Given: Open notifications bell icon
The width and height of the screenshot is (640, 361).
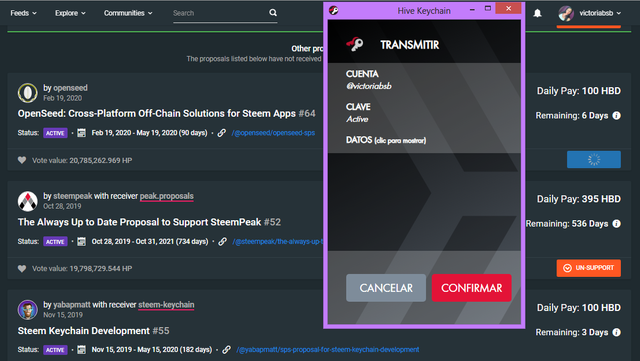Looking at the screenshot, I should pyautogui.click(x=538, y=13).
